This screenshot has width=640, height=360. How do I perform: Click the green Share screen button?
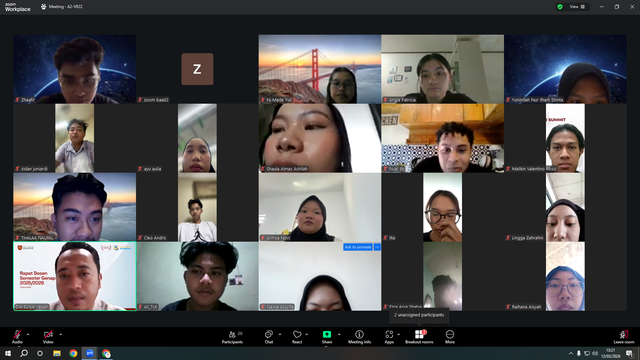(x=327, y=337)
